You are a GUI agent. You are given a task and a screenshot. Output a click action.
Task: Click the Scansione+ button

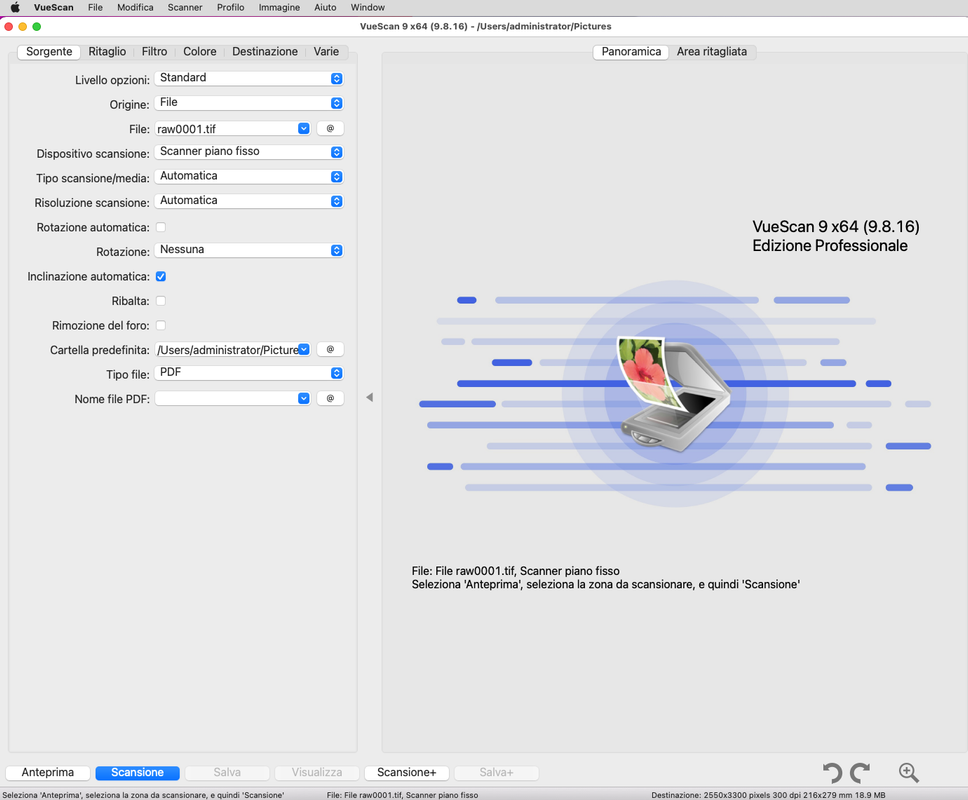point(406,772)
